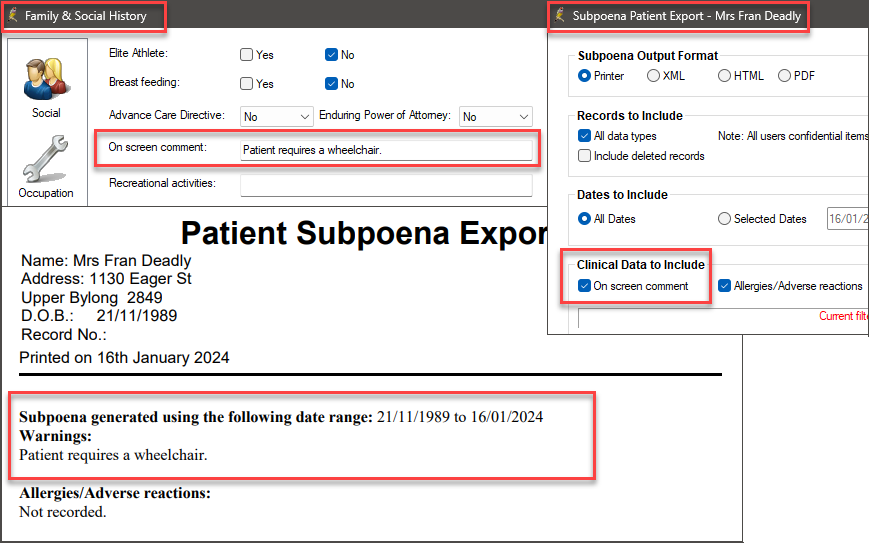
Task: Open the Social section icon
Action: [46, 79]
